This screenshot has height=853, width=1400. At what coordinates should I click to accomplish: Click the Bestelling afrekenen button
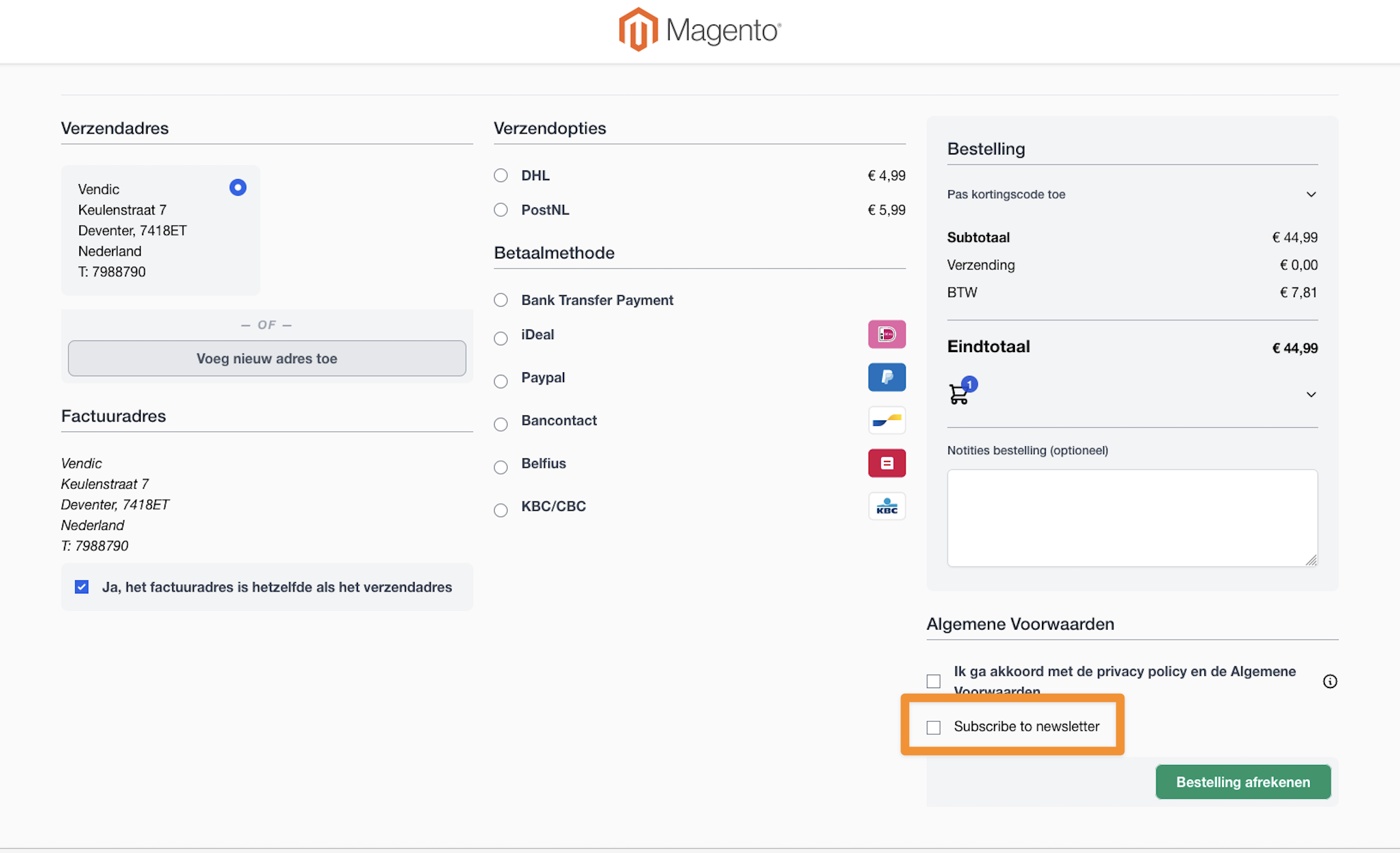point(1242,782)
